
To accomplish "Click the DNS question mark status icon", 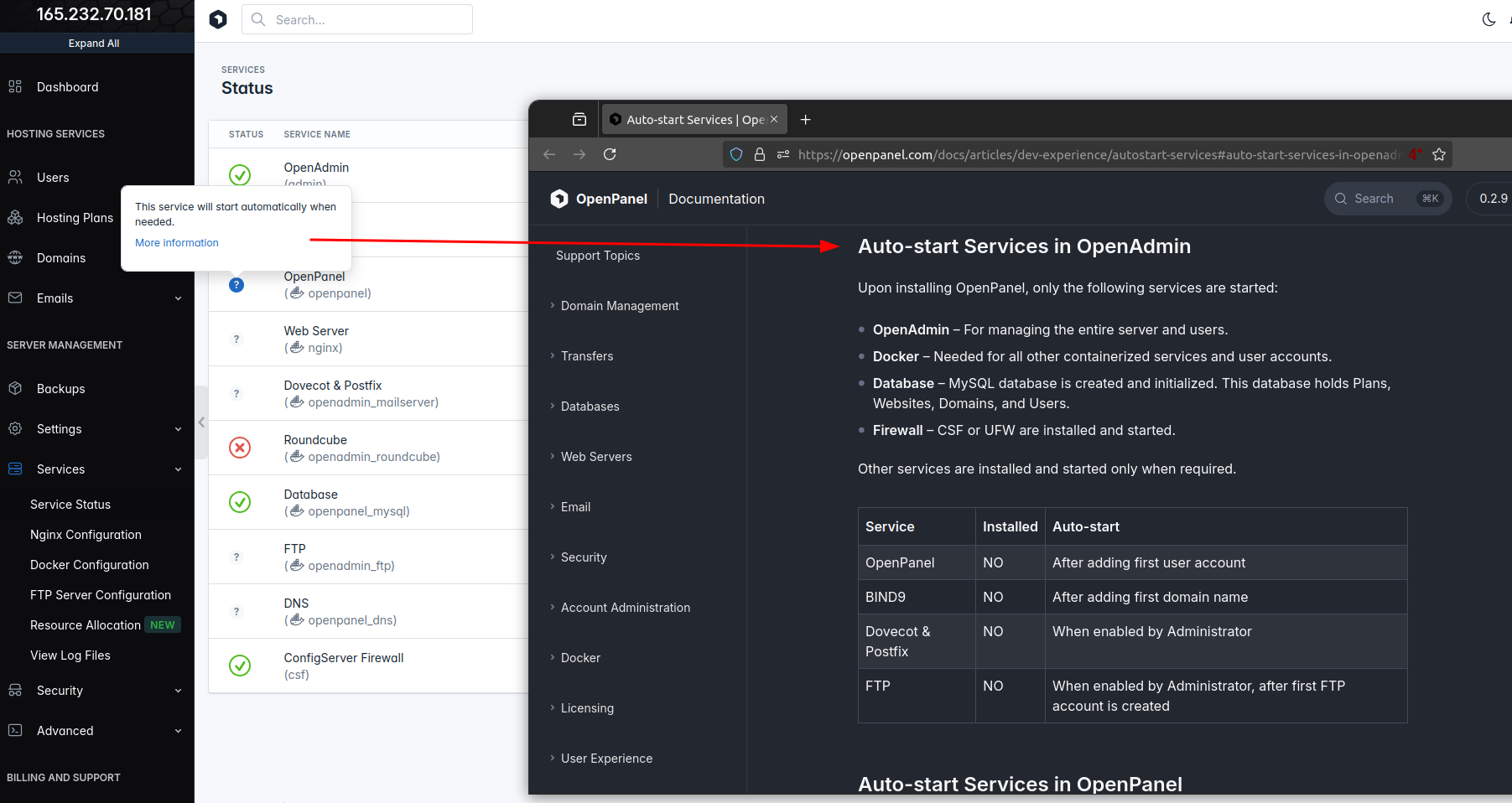I will (236, 612).
